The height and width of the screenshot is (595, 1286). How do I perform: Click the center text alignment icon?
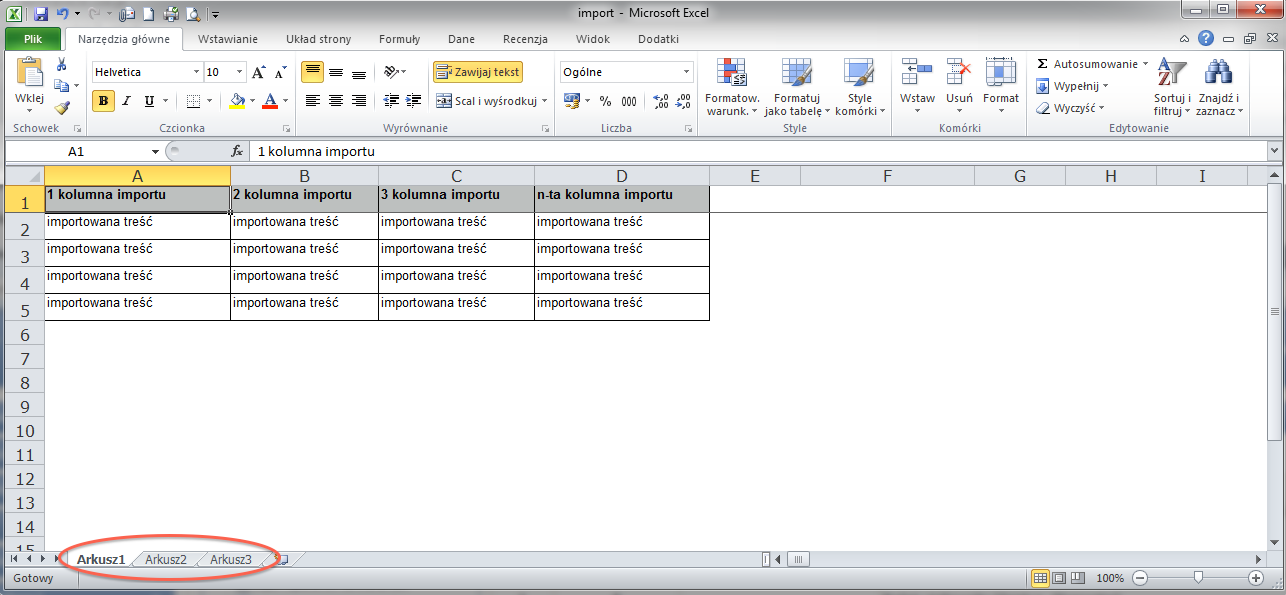(336, 101)
